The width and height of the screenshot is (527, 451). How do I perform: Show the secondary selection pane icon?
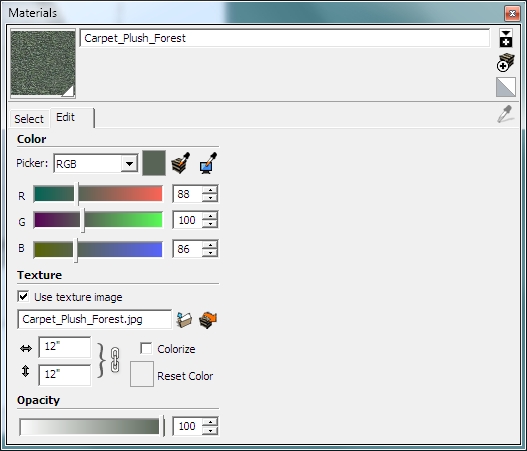[x=506, y=38]
